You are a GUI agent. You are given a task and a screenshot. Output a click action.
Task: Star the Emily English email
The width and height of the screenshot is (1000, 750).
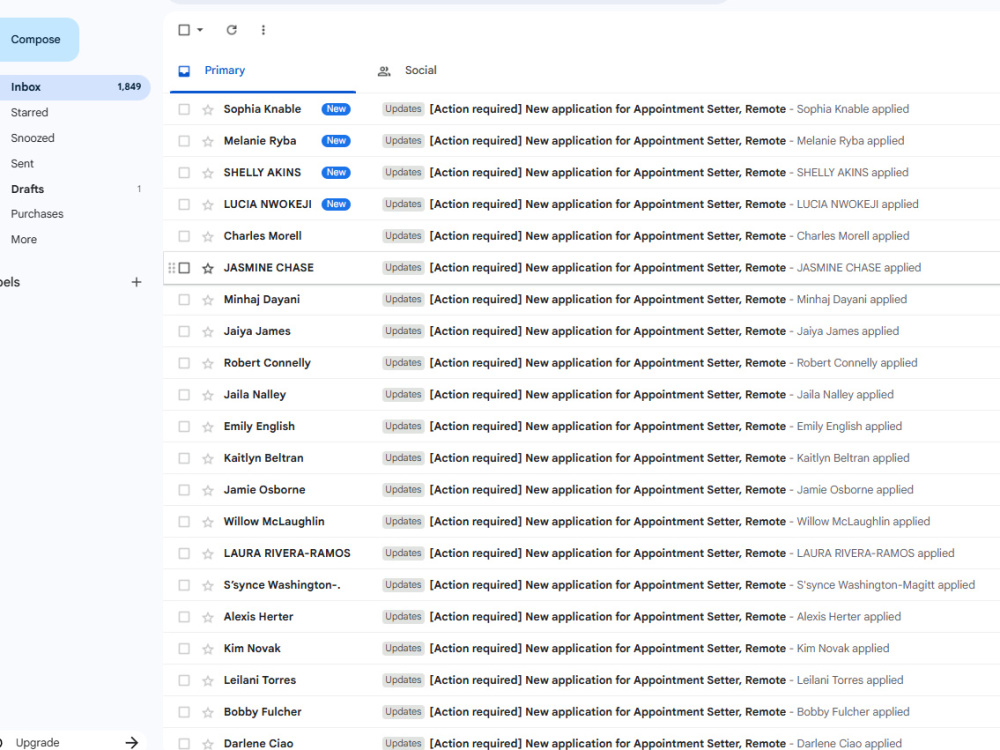(208, 427)
